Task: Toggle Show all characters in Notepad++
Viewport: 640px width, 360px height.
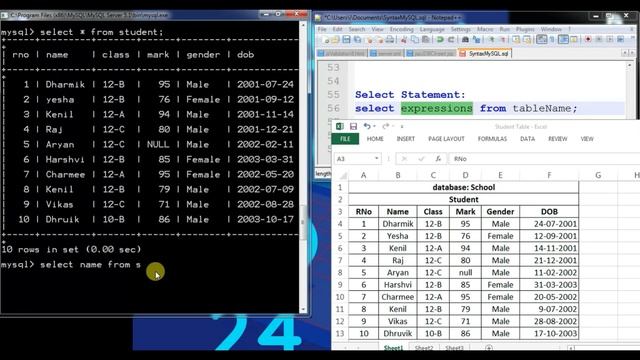Action: coord(552,40)
